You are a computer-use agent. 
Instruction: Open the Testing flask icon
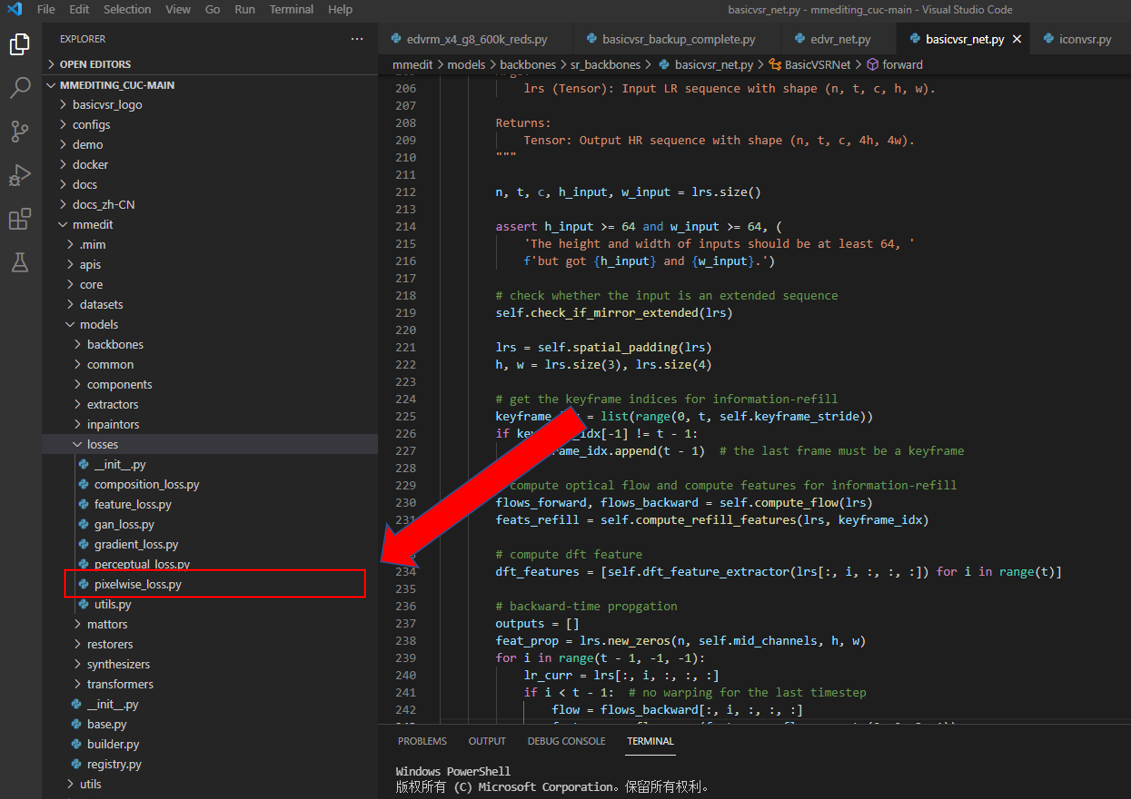tap(19, 262)
